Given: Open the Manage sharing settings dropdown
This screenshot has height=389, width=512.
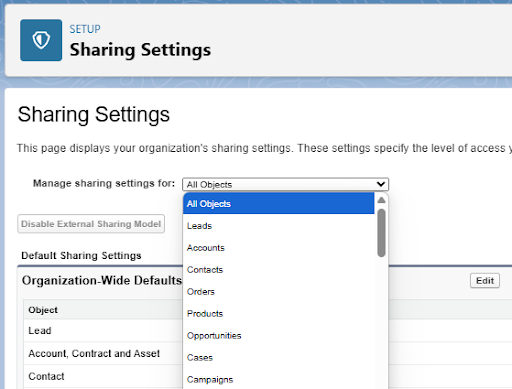Looking at the screenshot, I should click(x=285, y=184).
